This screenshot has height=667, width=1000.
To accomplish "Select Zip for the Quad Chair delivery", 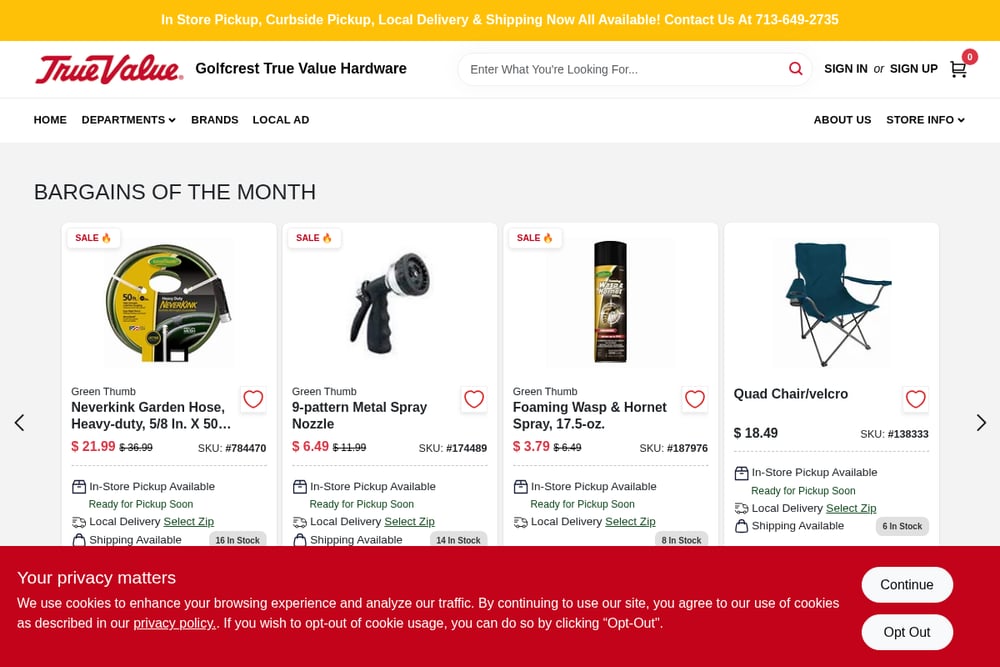I will (x=851, y=508).
